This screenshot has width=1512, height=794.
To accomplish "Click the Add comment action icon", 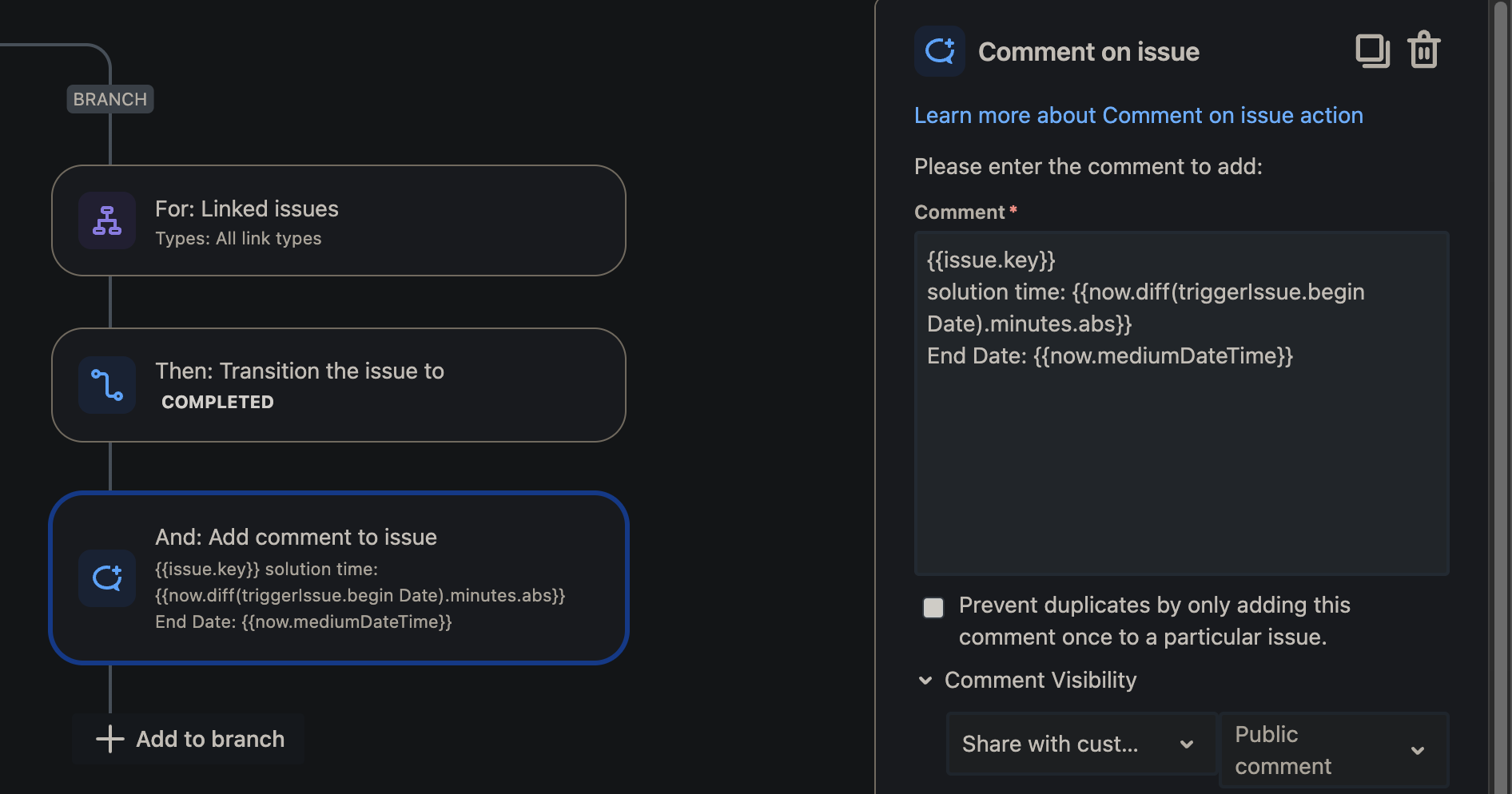I will tap(107, 578).
